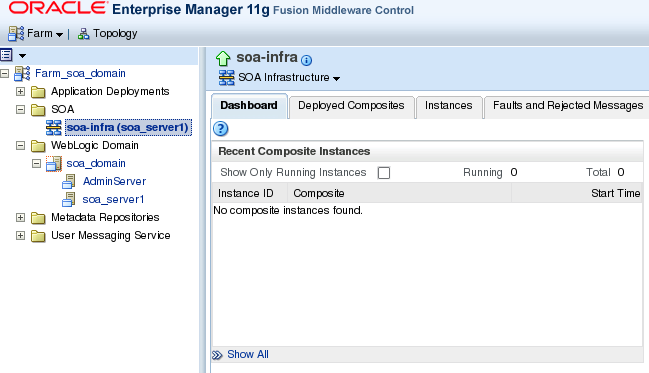649x373 pixels.
Task: Click the Farm servers icon in toolbar
Action: pyautogui.click(x=16, y=34)
